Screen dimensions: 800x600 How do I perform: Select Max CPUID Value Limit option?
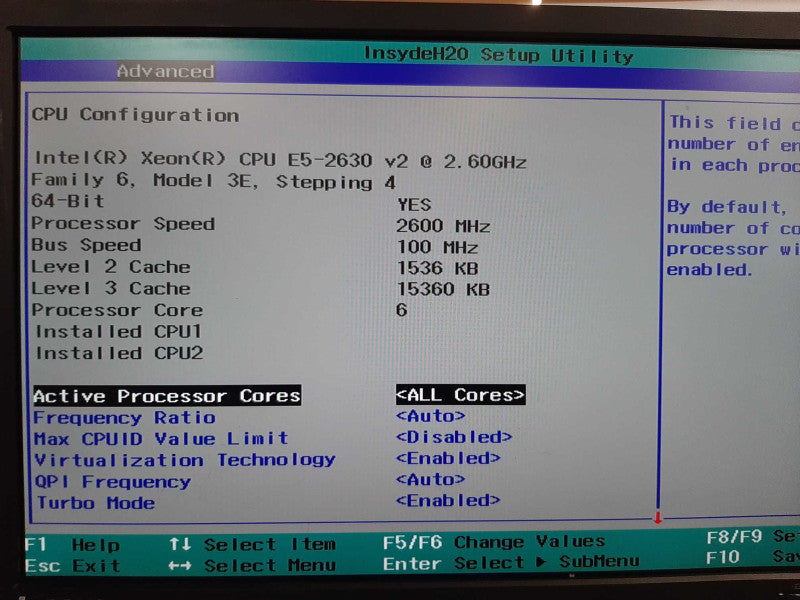161,438
